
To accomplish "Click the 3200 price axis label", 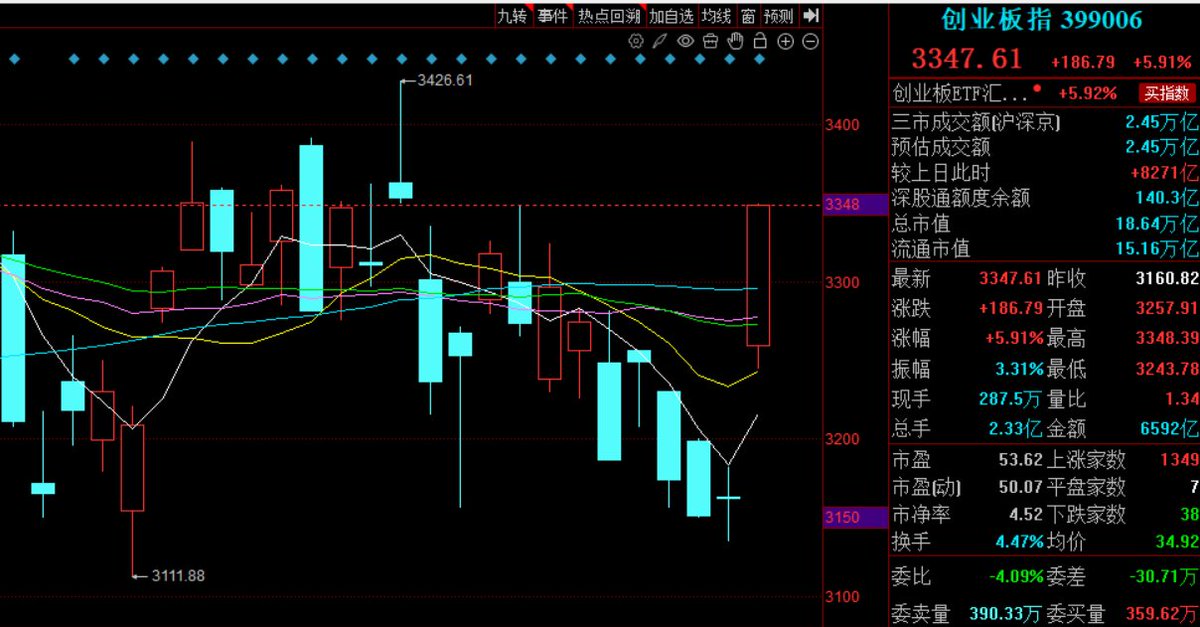I will (x=843, y=440).
